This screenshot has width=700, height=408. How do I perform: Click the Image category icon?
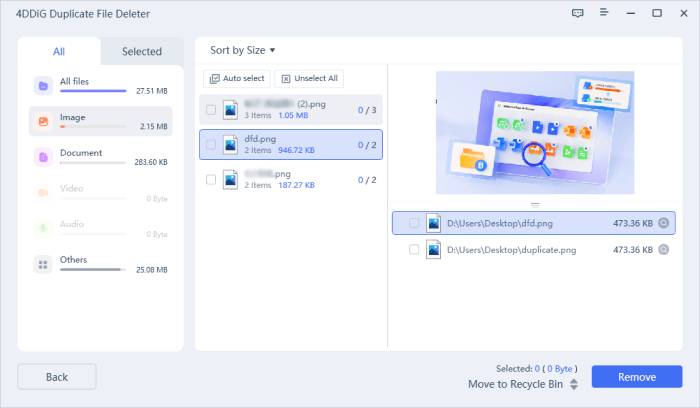tap(43, 121)
